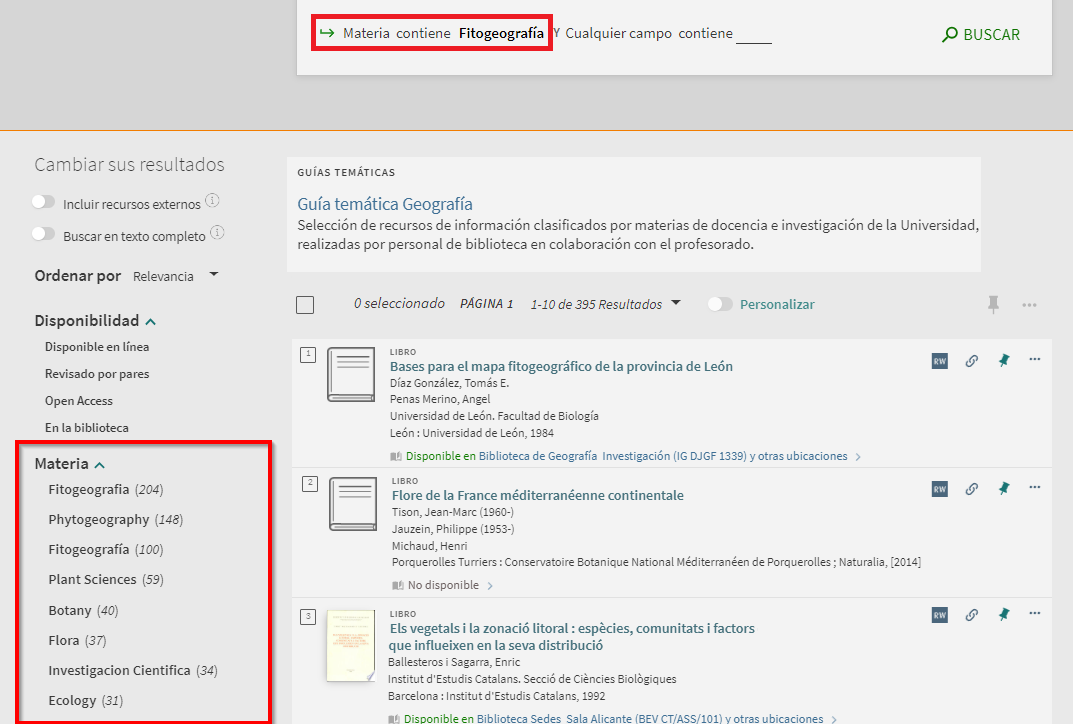
Task: Collapse the Materia facet section
Action: [100, 465]
